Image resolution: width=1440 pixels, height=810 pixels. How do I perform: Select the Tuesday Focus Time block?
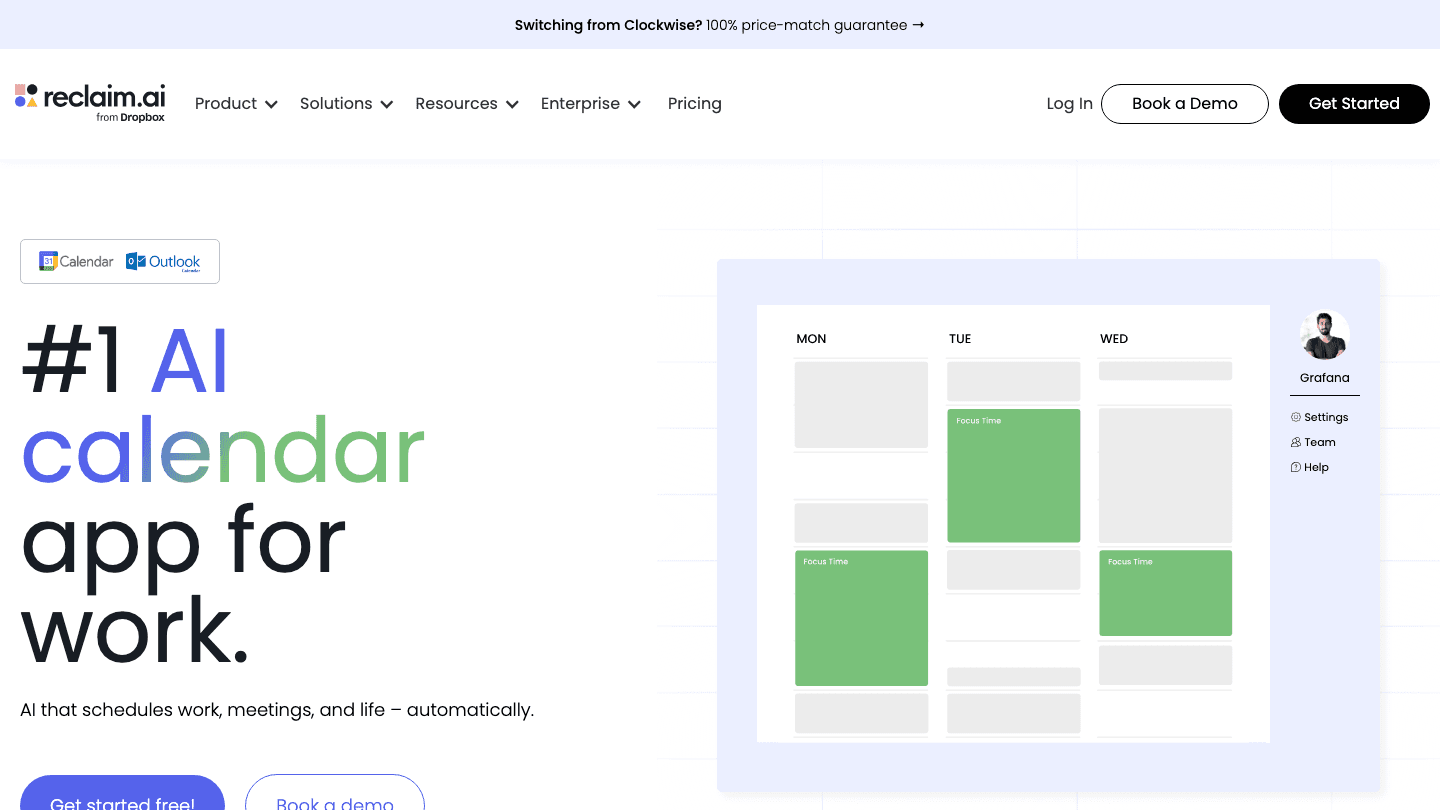pos(1014,476)
